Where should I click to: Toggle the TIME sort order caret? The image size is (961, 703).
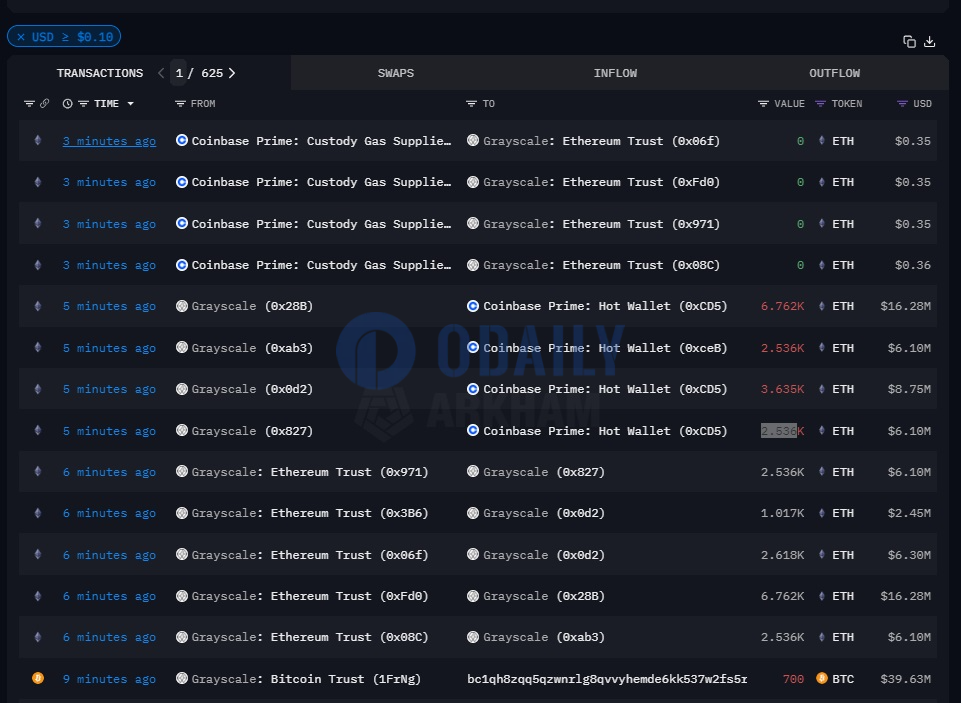[x=131, y=104]
